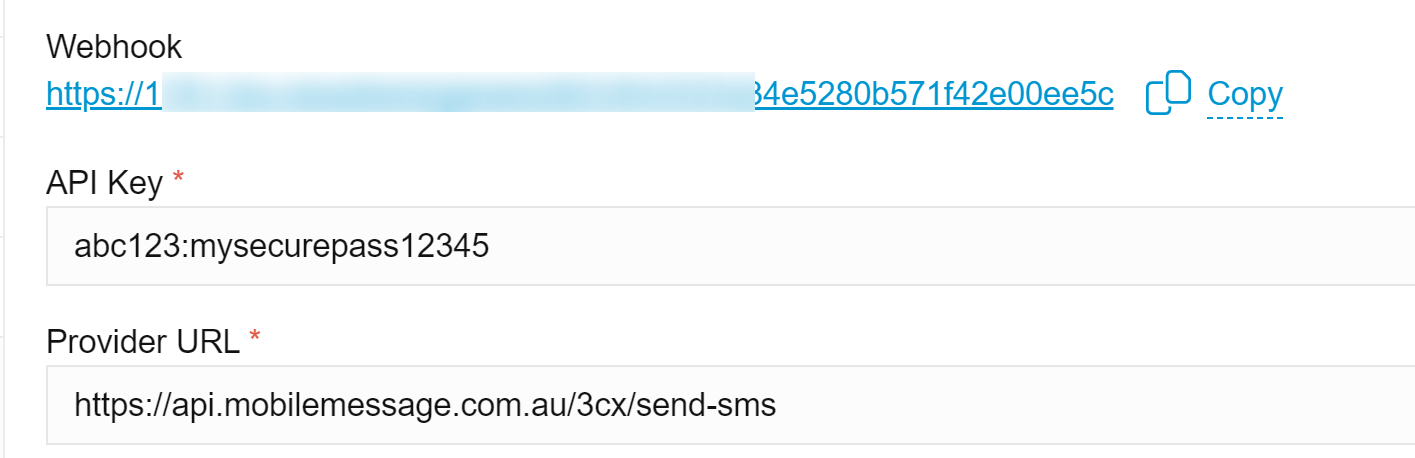Click the copy webhook icon
Viewport: 1415px width, 458px height.
point(1168,93)
